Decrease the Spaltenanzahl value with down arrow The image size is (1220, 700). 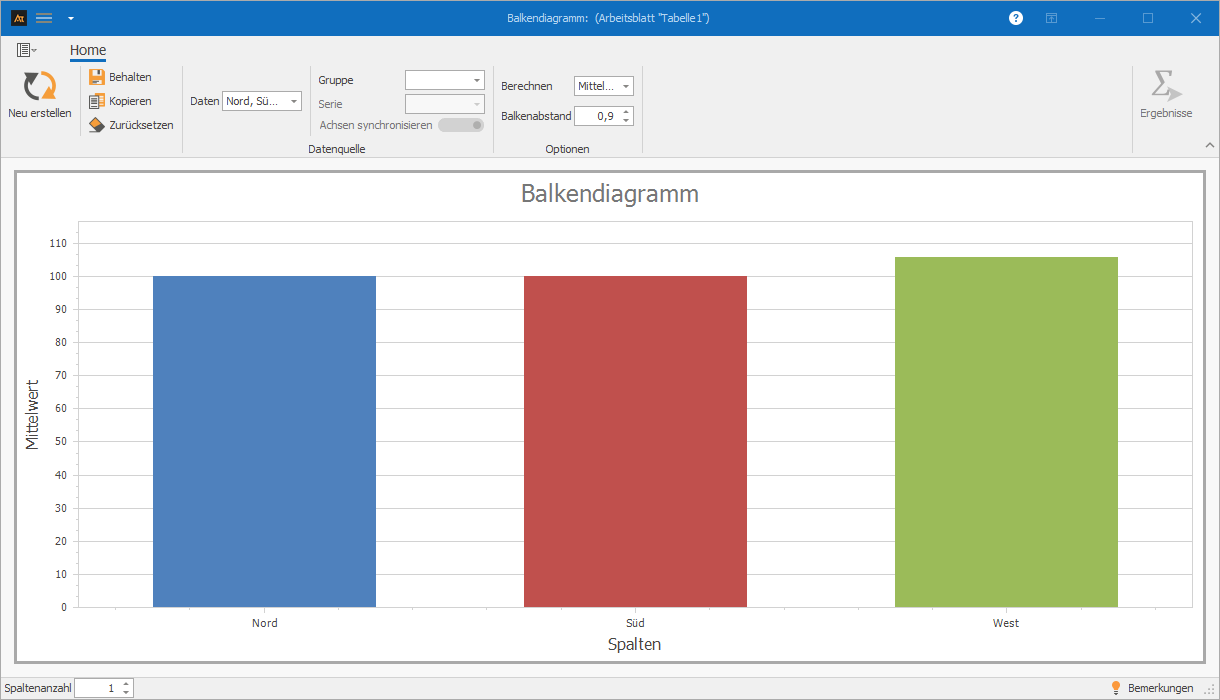pos(126,692)
